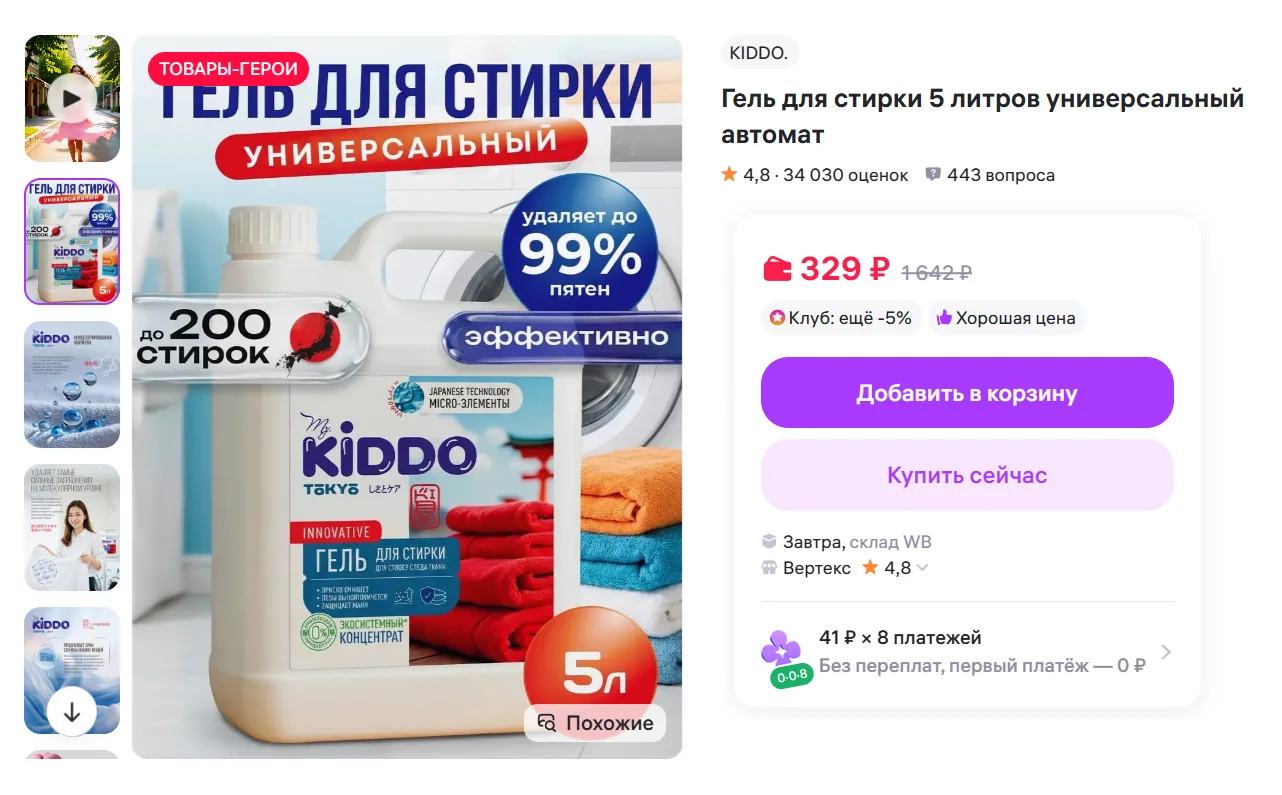Click the down arrow in thumbnail strip
Viewport: 1282px width, 795px height.
point(72,712)
